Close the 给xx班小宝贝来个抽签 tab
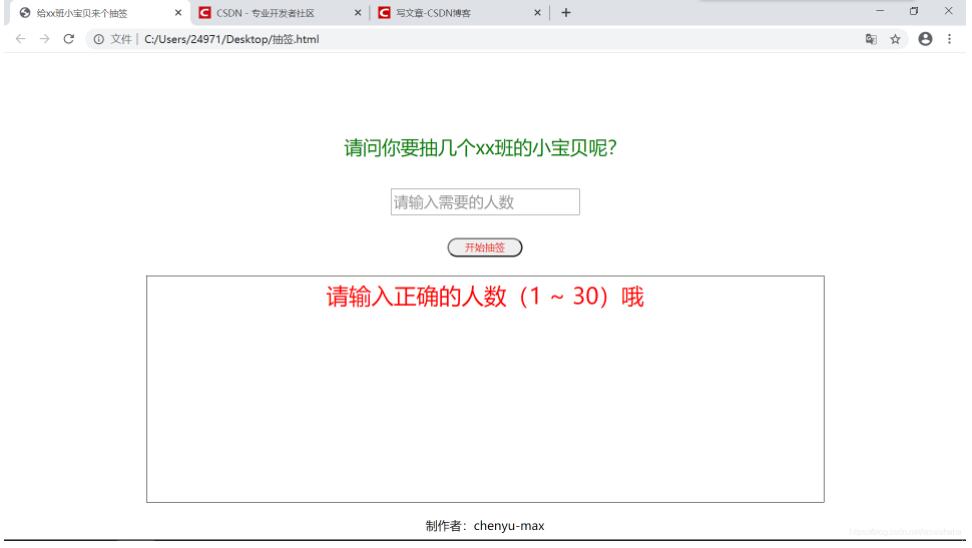Screen dimensions: 972x548 (x=178, y=12)
